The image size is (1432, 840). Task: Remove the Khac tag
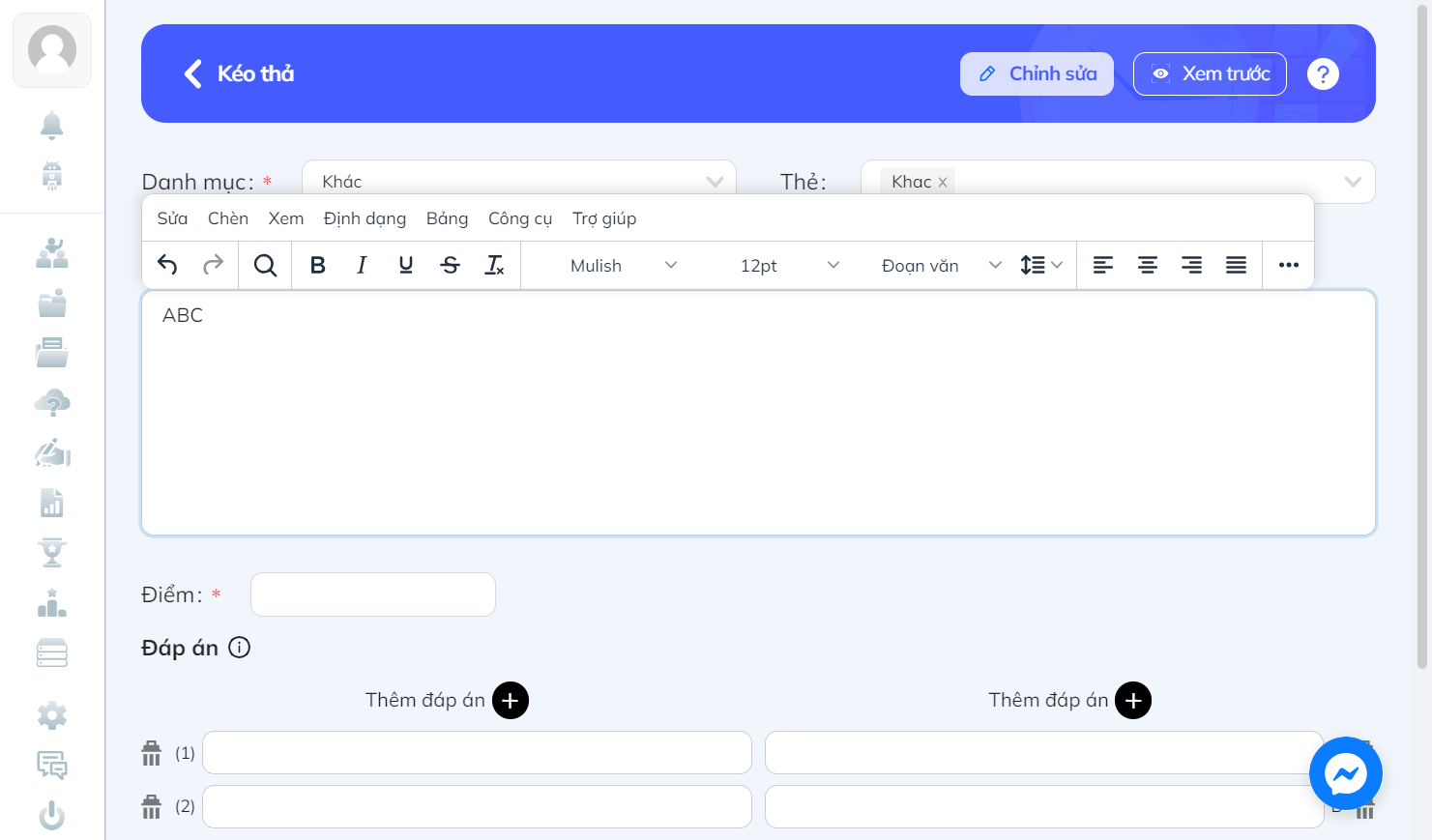(x=943, y=182)
